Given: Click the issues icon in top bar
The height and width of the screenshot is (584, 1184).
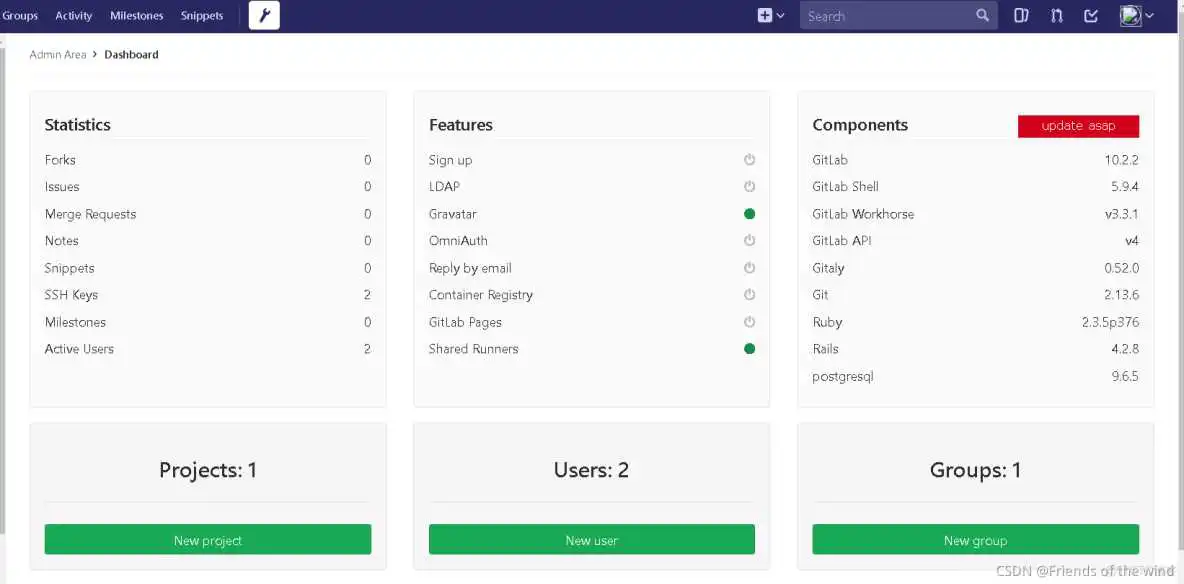Looking at the screenshot, I should click(1021, 16).
